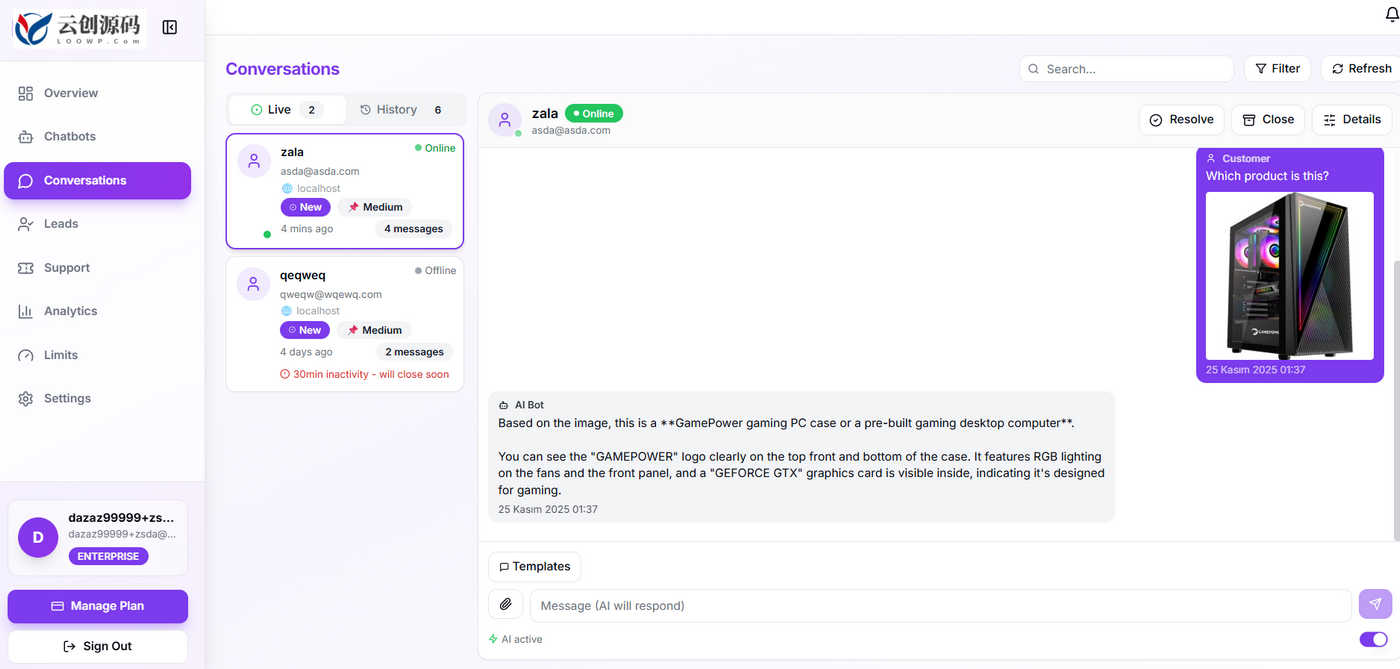Collapse the sidebar panel icon
This screenshot has width=1400, height=669.
click(x=170, y=27)
